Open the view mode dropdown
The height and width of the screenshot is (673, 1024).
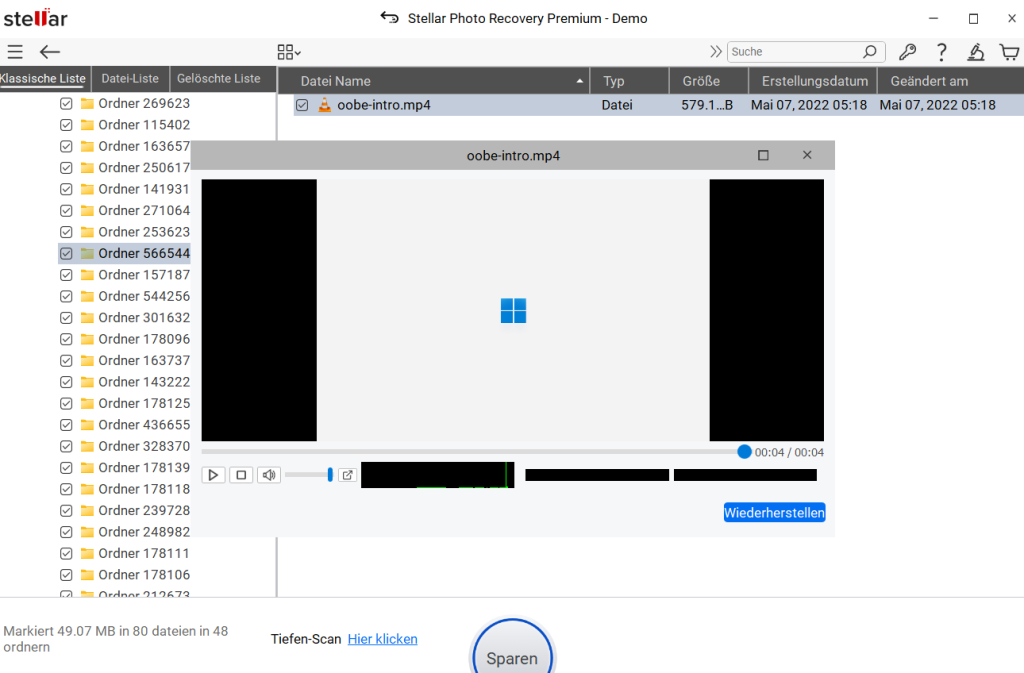pos(289,52)
